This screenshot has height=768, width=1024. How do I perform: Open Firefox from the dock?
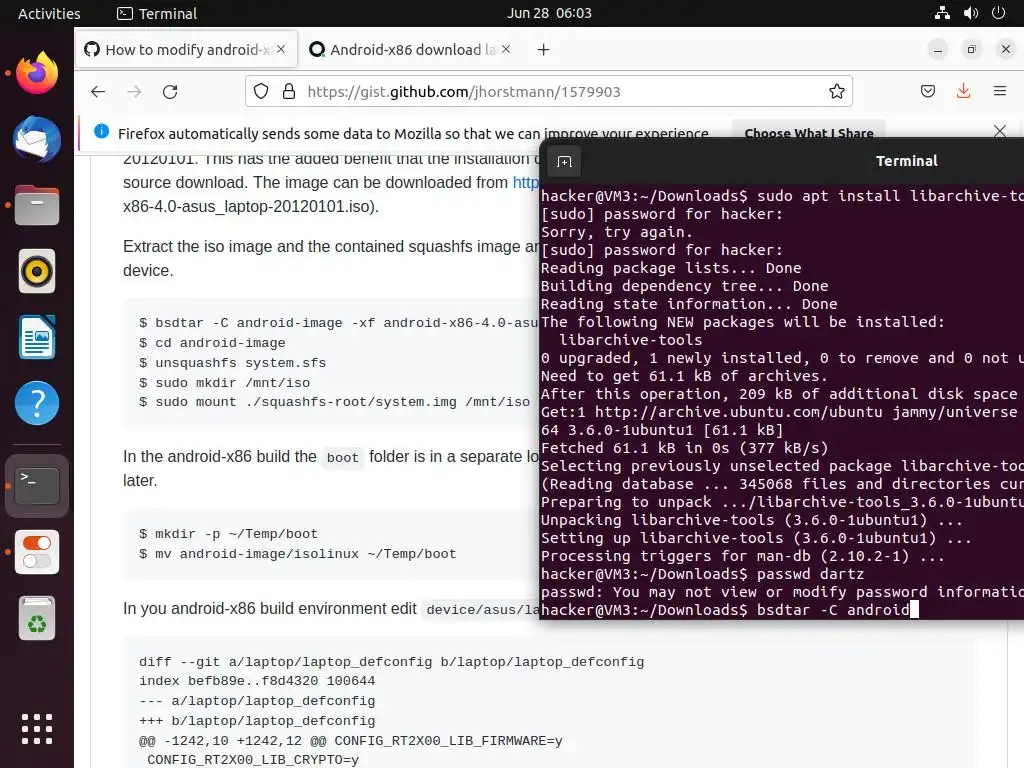pos(37,73)
